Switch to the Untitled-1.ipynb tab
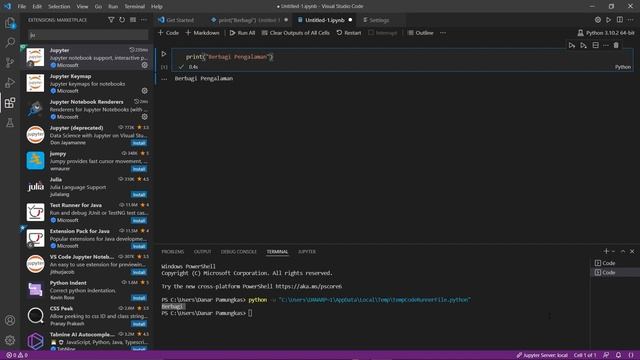The width and height of the screenshot is (640, 360). [324, 20]
